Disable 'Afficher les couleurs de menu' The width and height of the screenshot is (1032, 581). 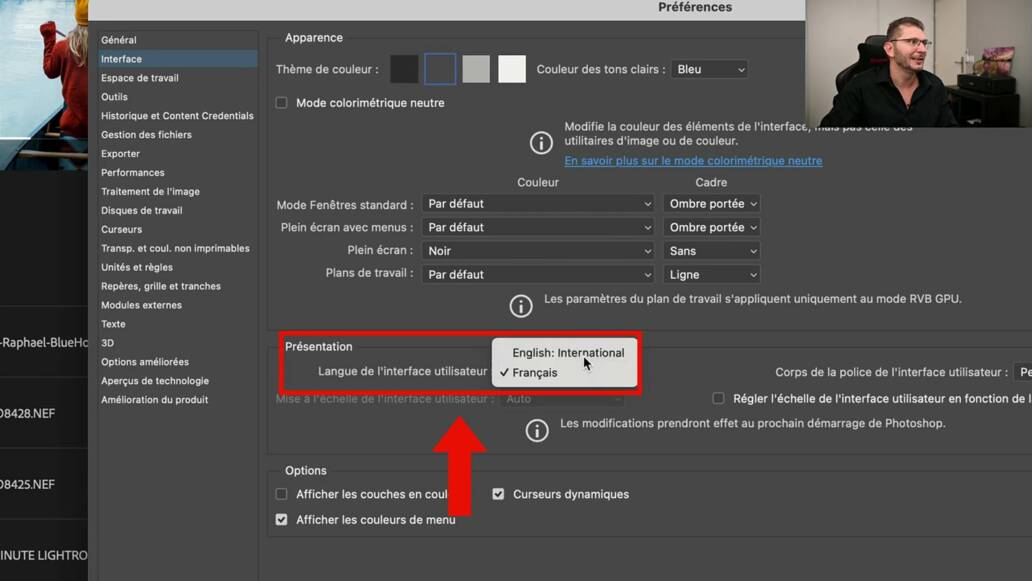[x=281, y=519]
